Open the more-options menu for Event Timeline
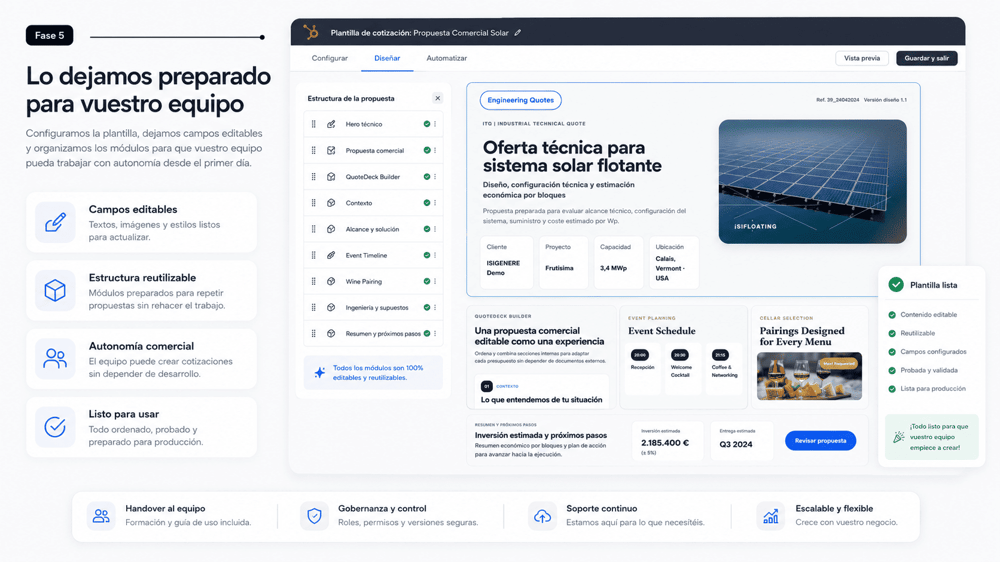 tap(435, 255)
